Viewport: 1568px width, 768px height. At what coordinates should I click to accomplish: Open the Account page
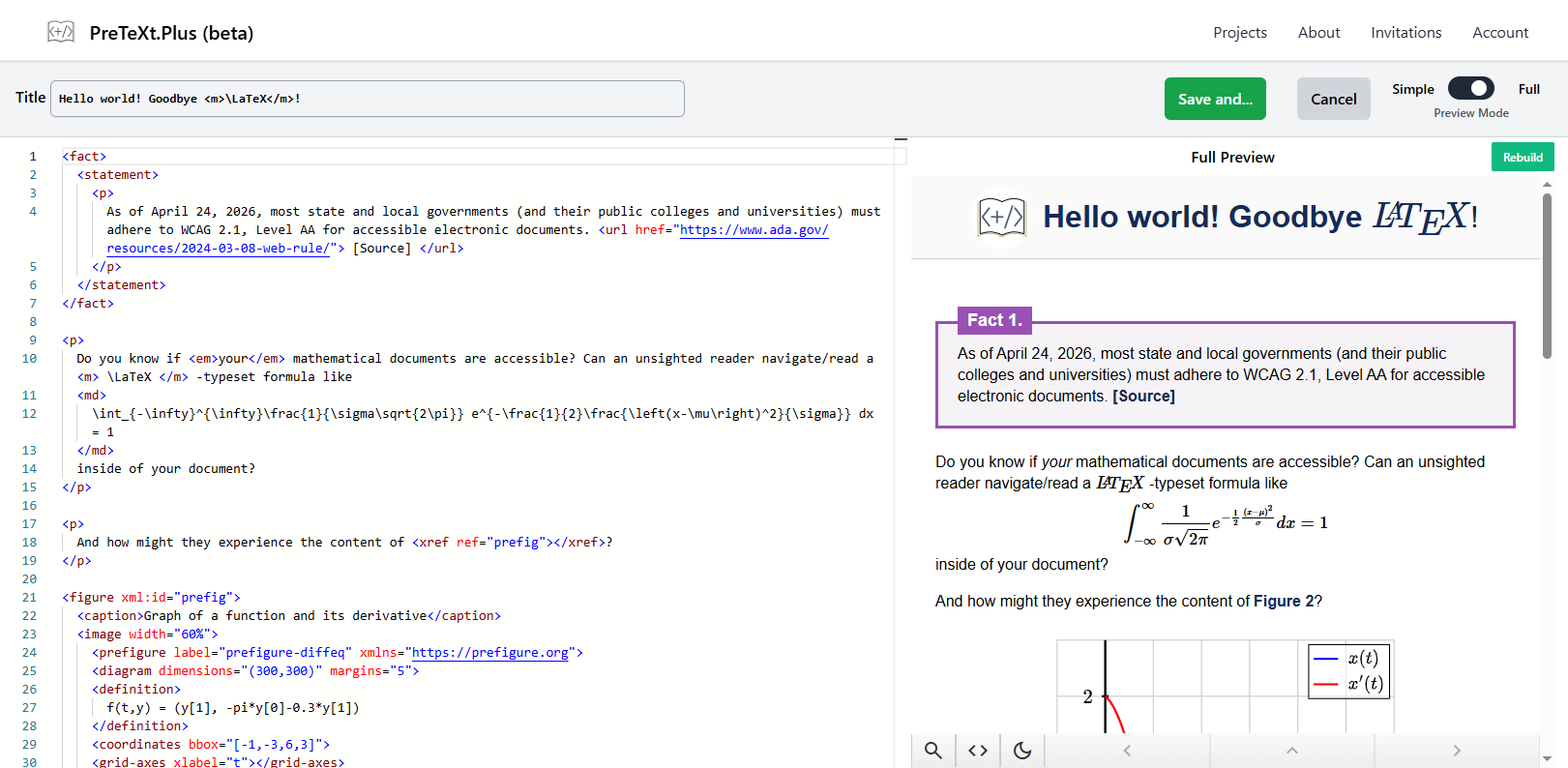(1500, 32)
